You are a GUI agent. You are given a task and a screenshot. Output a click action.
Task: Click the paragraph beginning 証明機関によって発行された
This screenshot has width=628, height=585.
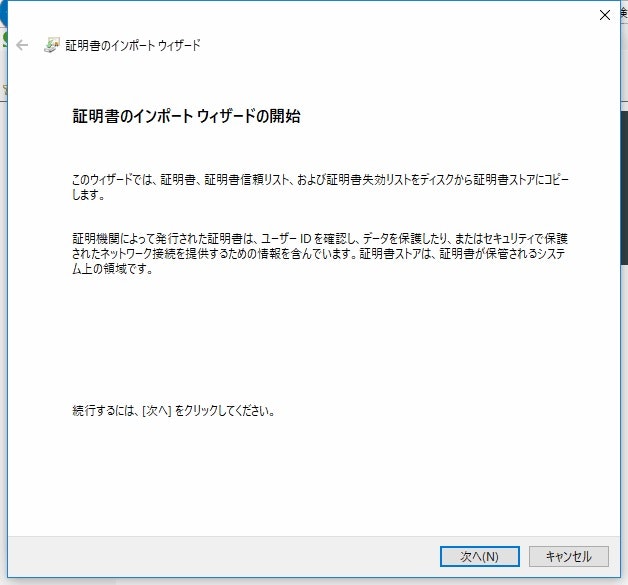(320, 253)
